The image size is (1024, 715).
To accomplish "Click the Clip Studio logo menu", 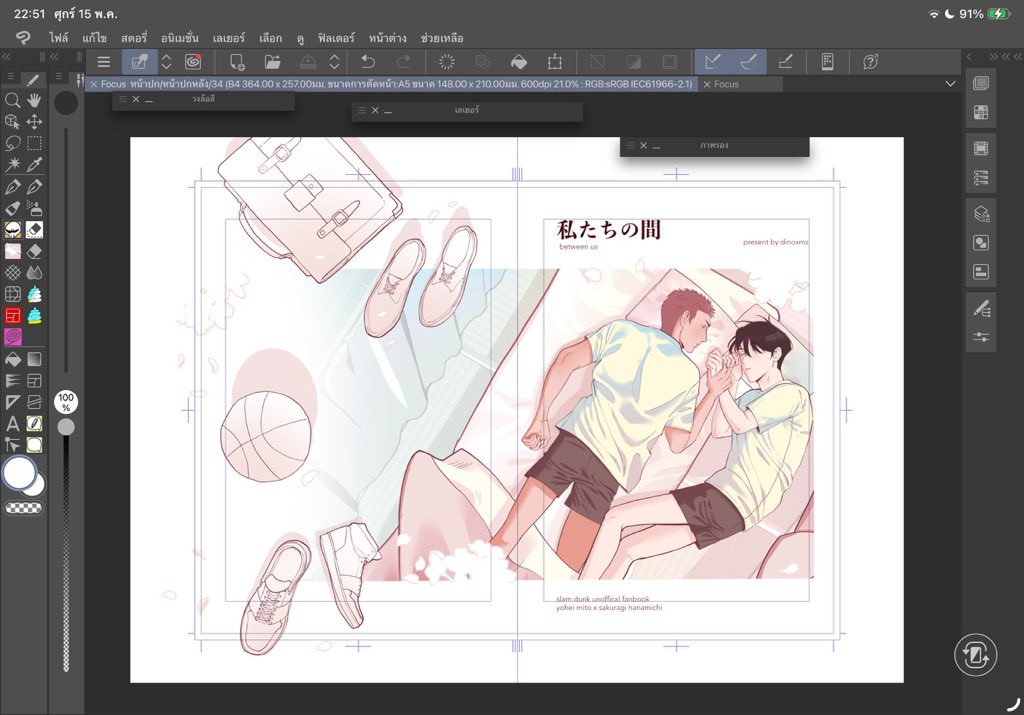I will 23,38.
